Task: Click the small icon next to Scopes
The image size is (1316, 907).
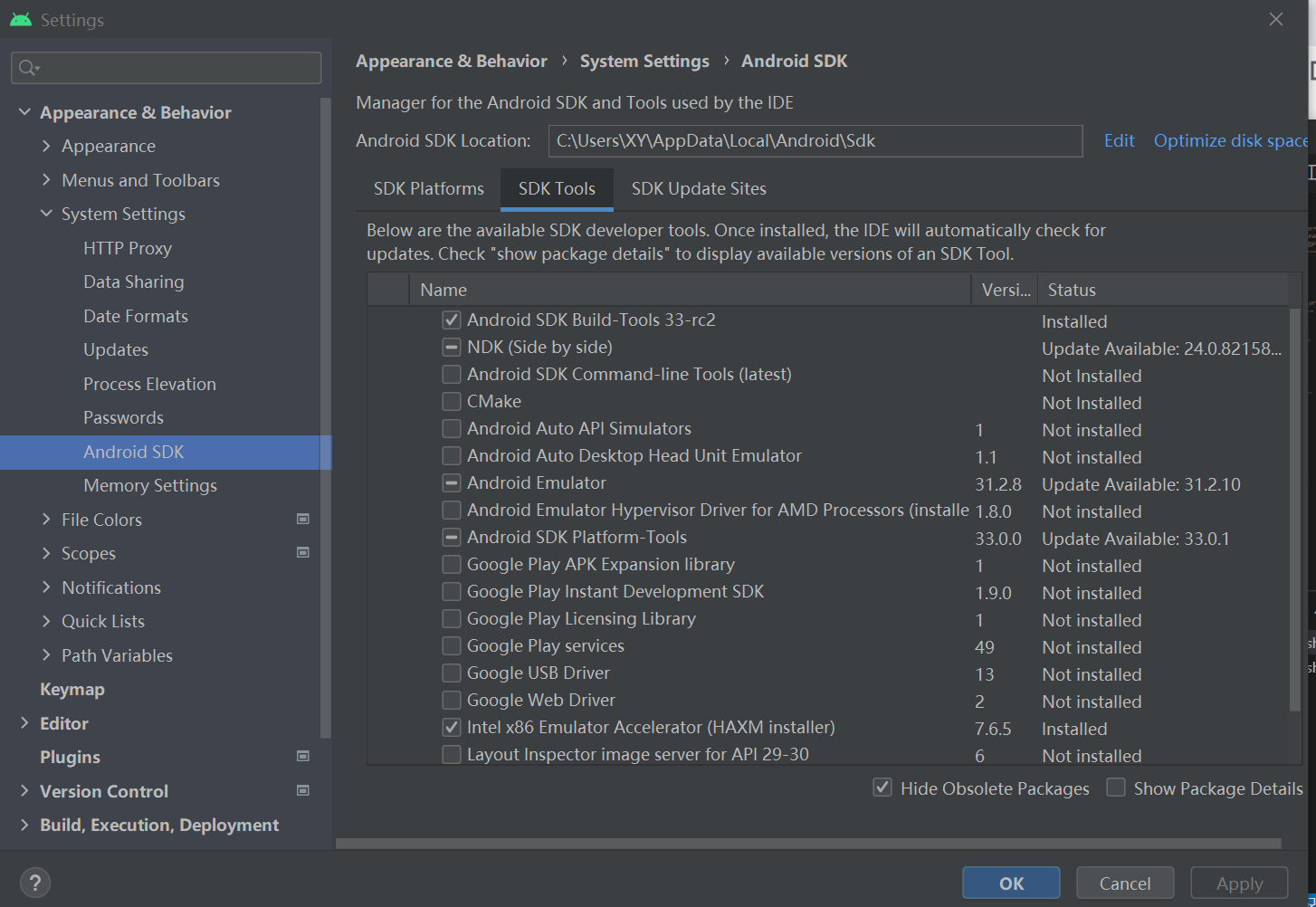Action: (x=303, y=552)
